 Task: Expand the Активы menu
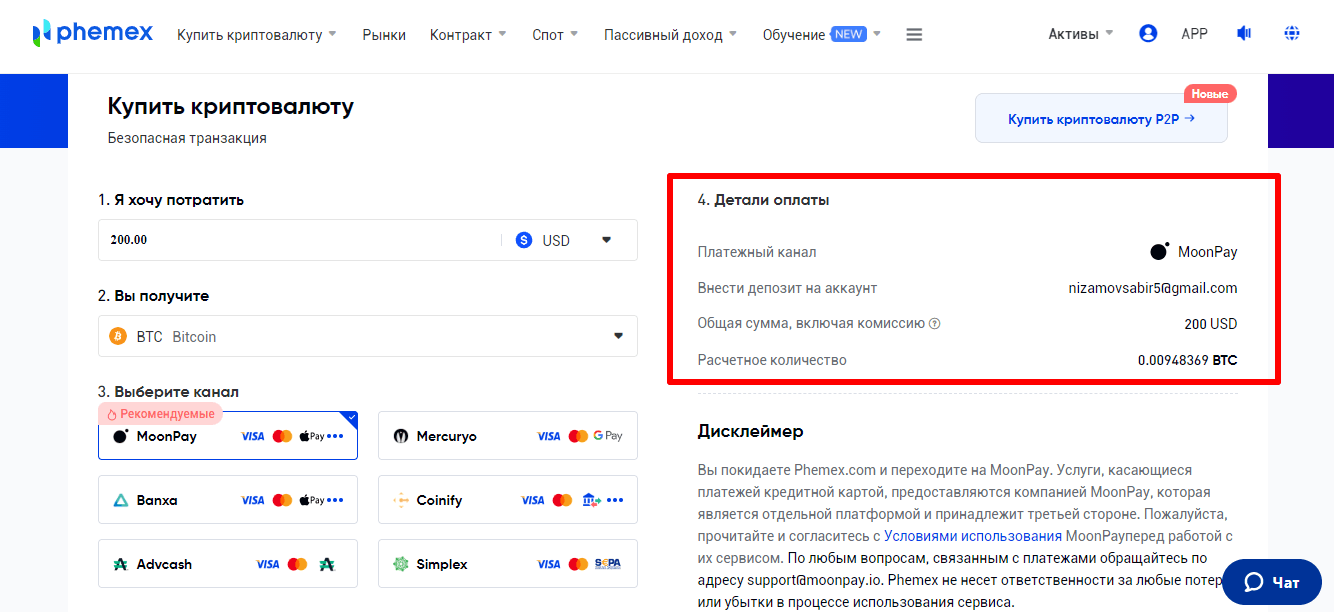(x=1080, y=34)
